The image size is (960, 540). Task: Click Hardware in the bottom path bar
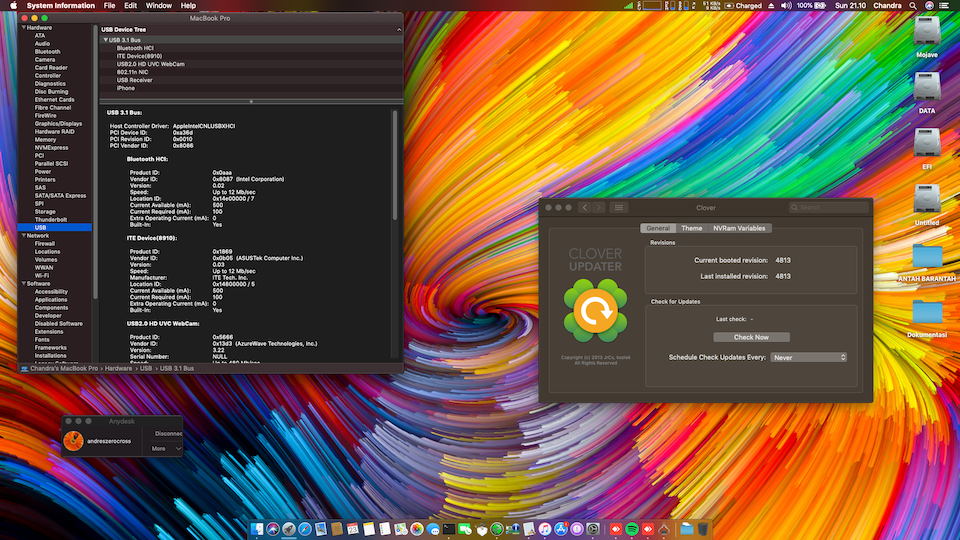[118, 369]
